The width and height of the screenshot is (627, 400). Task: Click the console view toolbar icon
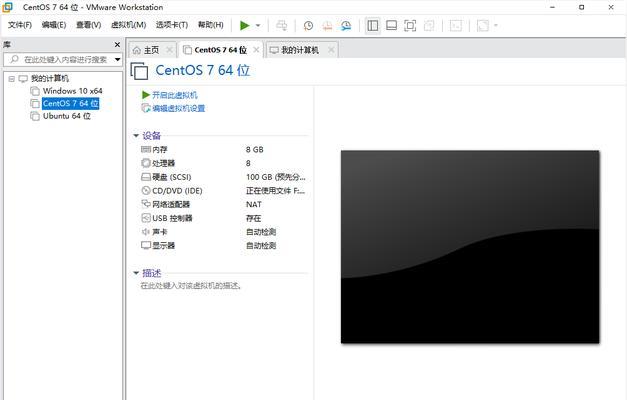456,26
